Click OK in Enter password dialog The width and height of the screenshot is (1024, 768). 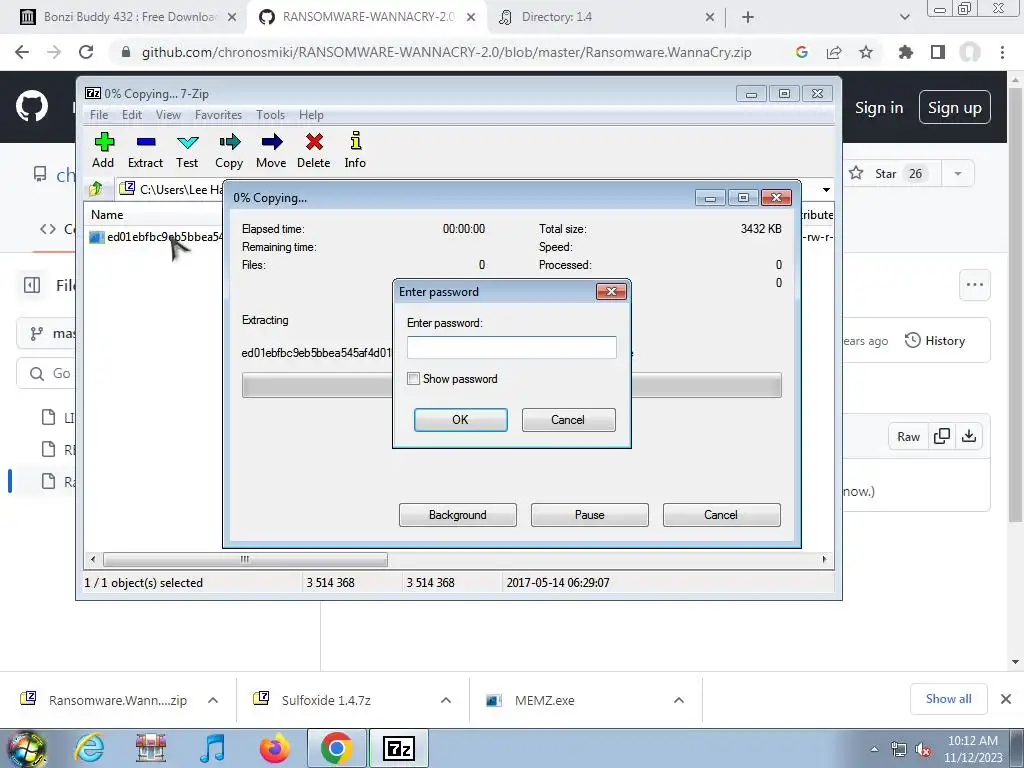(460, 420)
